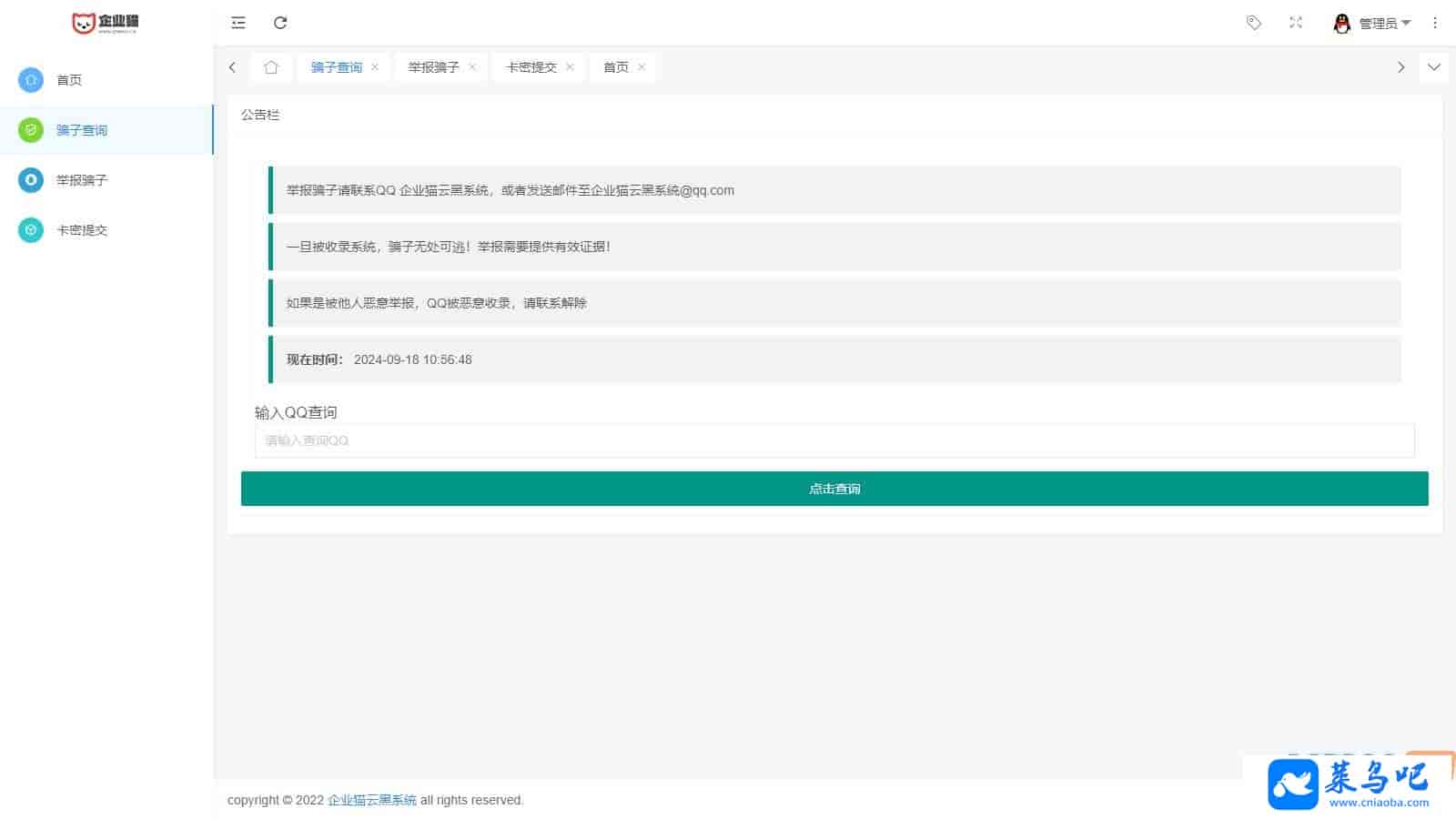Image resolution: width=1456 pixels, height=819 pixels.
Task: Select 举报骗子 in the sidebar
Action: pyautogui.click(x=82, y=180)
